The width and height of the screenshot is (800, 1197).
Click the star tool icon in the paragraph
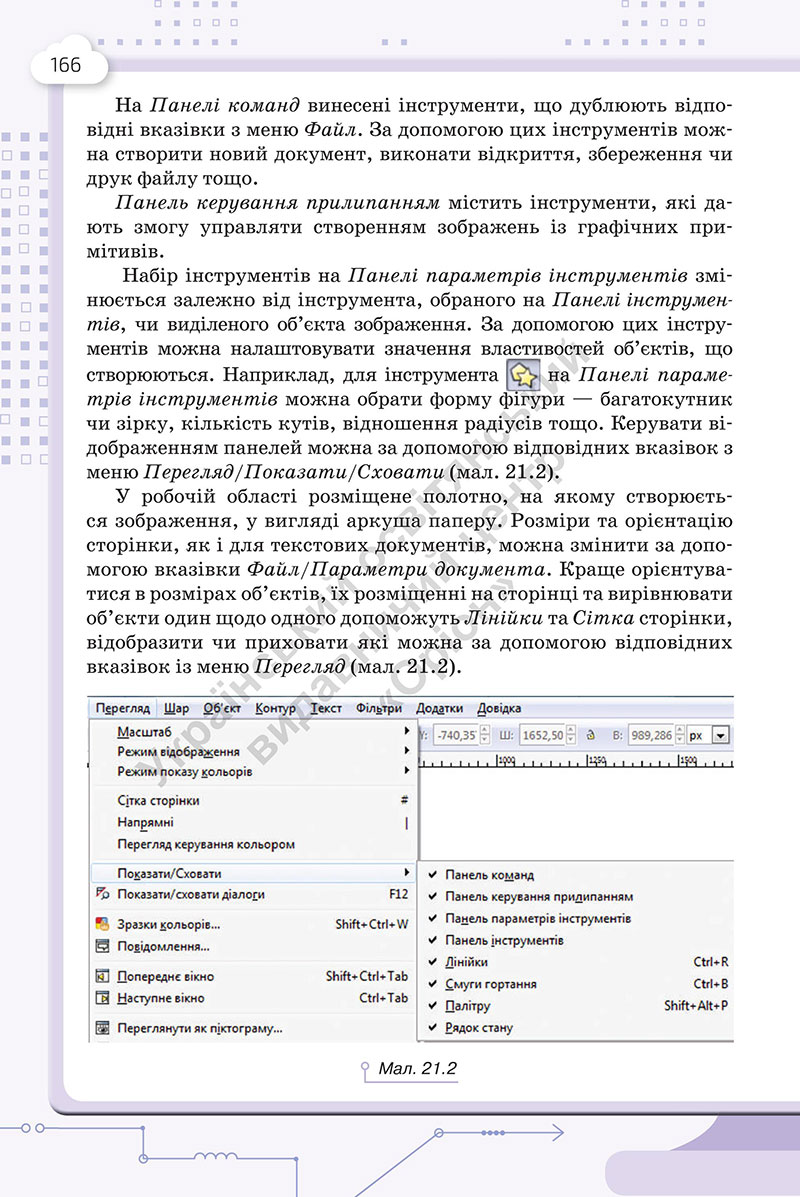tap(524, 376)
